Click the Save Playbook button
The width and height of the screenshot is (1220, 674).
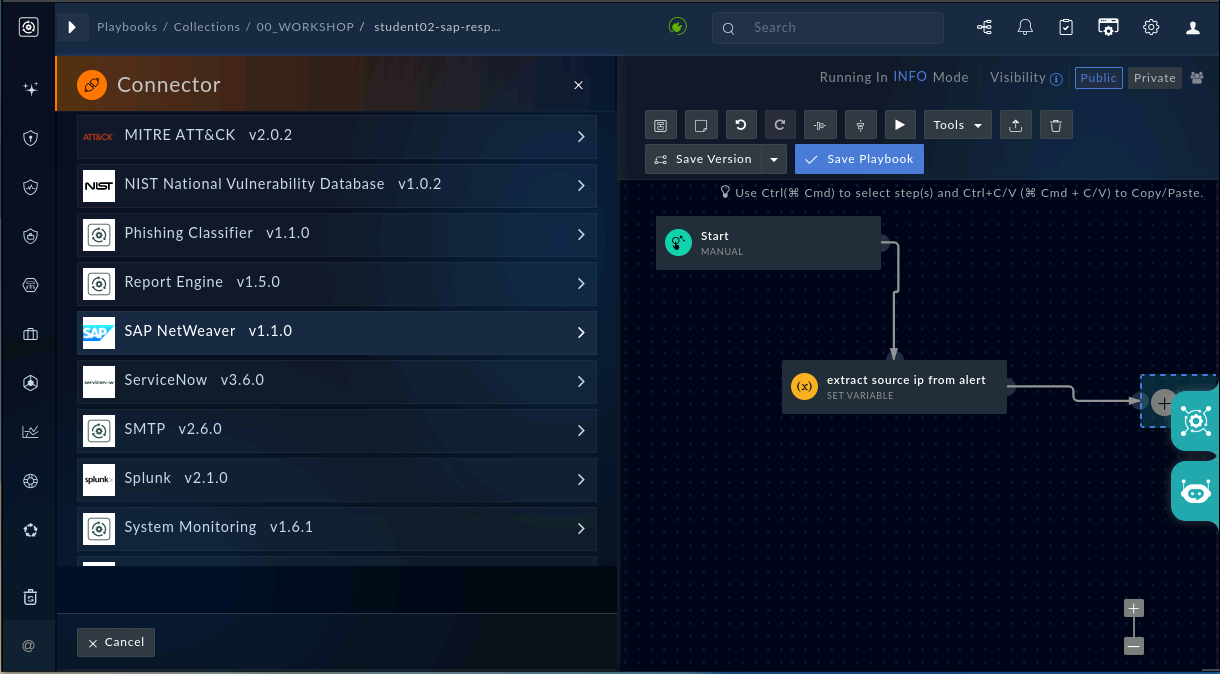(x=859, y=159)
